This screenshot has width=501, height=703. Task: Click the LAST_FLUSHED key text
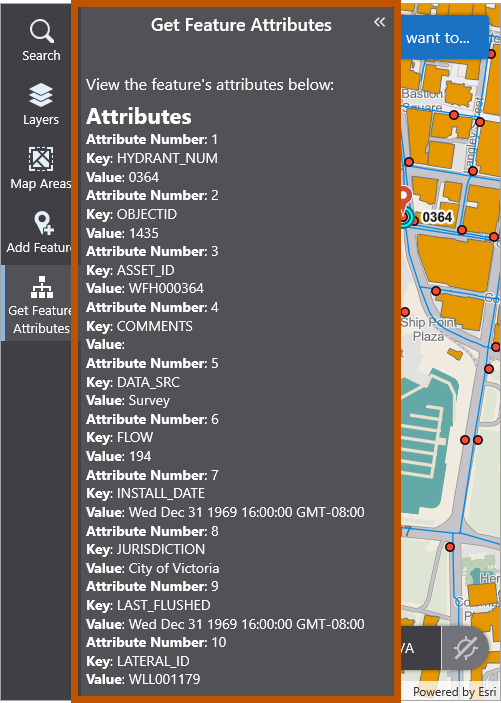click(x=163, y=605)
